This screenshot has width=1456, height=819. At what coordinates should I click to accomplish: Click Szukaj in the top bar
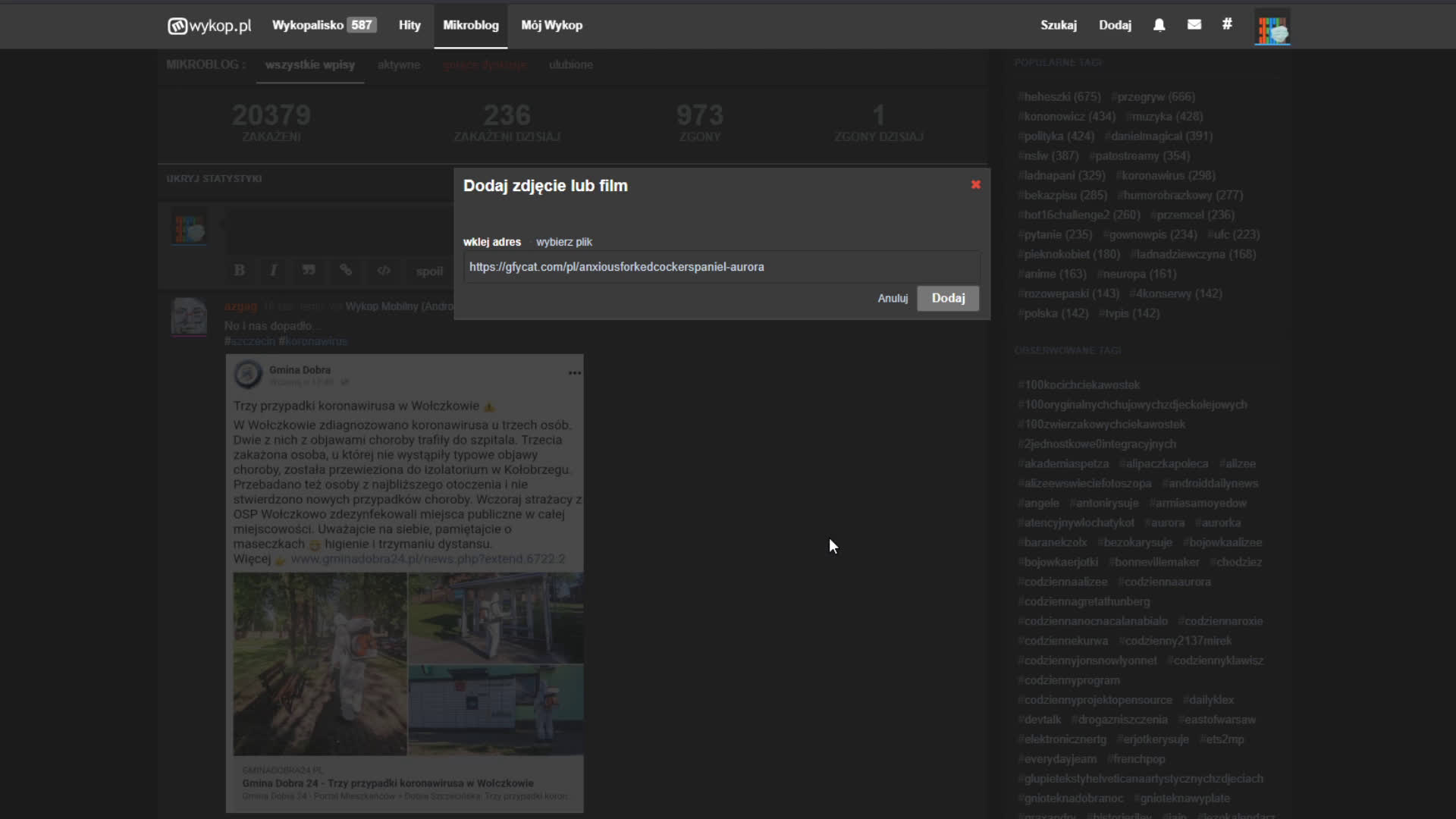point(1059,25)
